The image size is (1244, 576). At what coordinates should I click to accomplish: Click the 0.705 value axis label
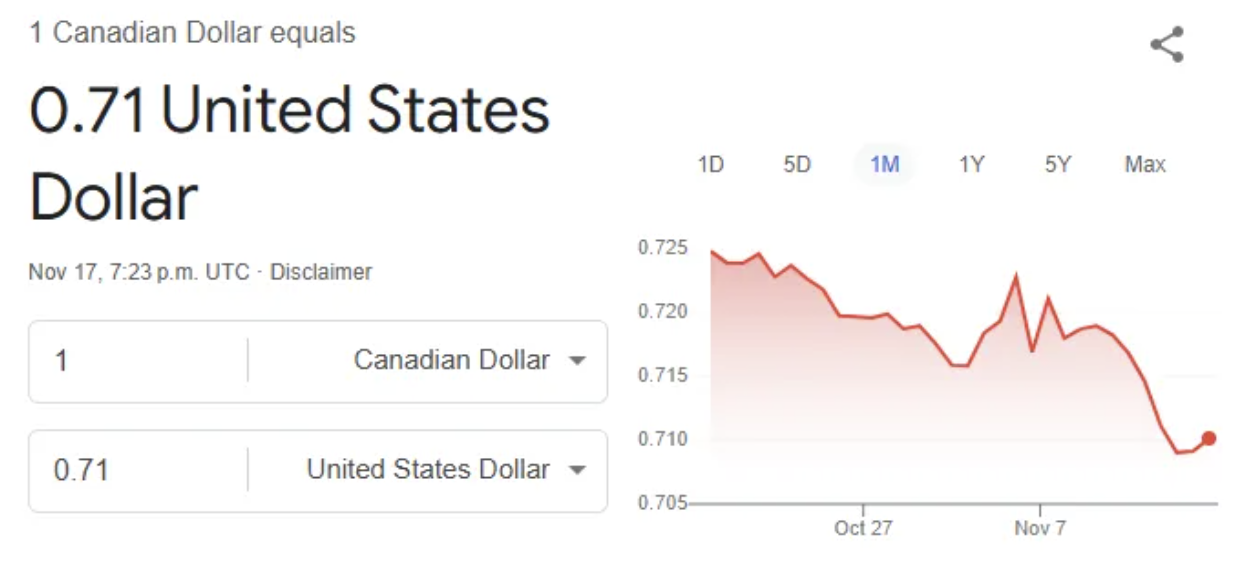pos(662,503)
